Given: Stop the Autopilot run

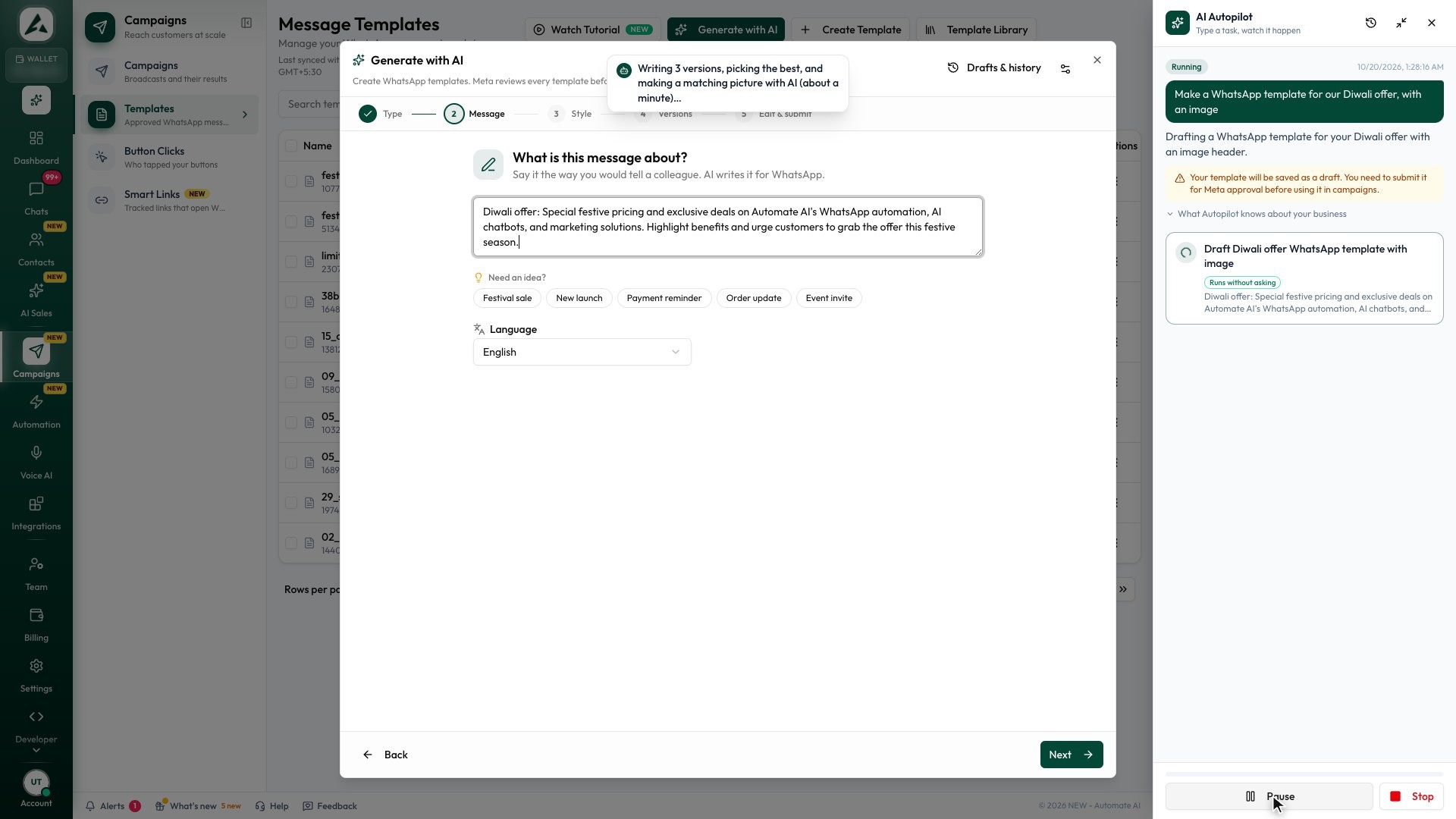Looking at the screenshot, I should 1411,796.
